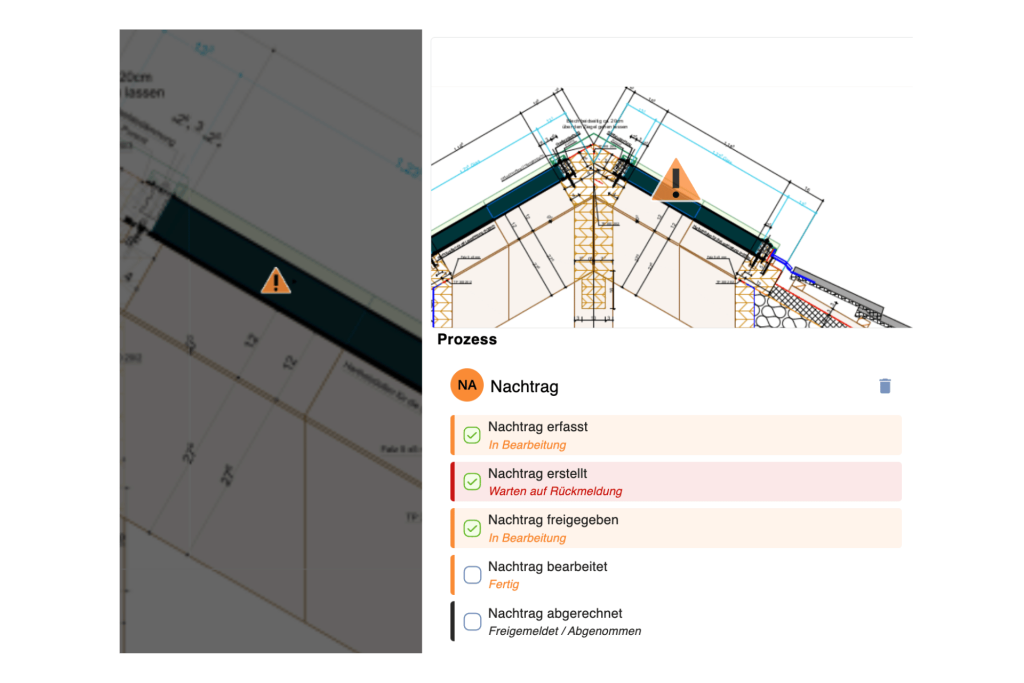The image size is (1024, 683).
Task: Open the 'Freigemeldet / Abgenommen' status
Action: pos(564,632)
